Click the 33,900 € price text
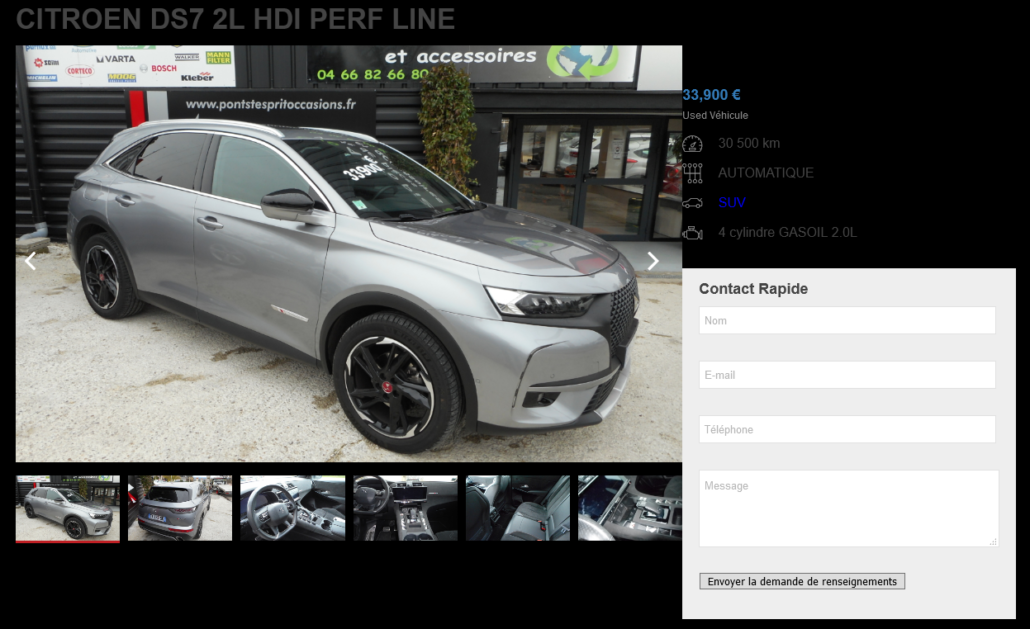Image resolution: width=1030 pixels, height=629 pixels. coord(711,95)
